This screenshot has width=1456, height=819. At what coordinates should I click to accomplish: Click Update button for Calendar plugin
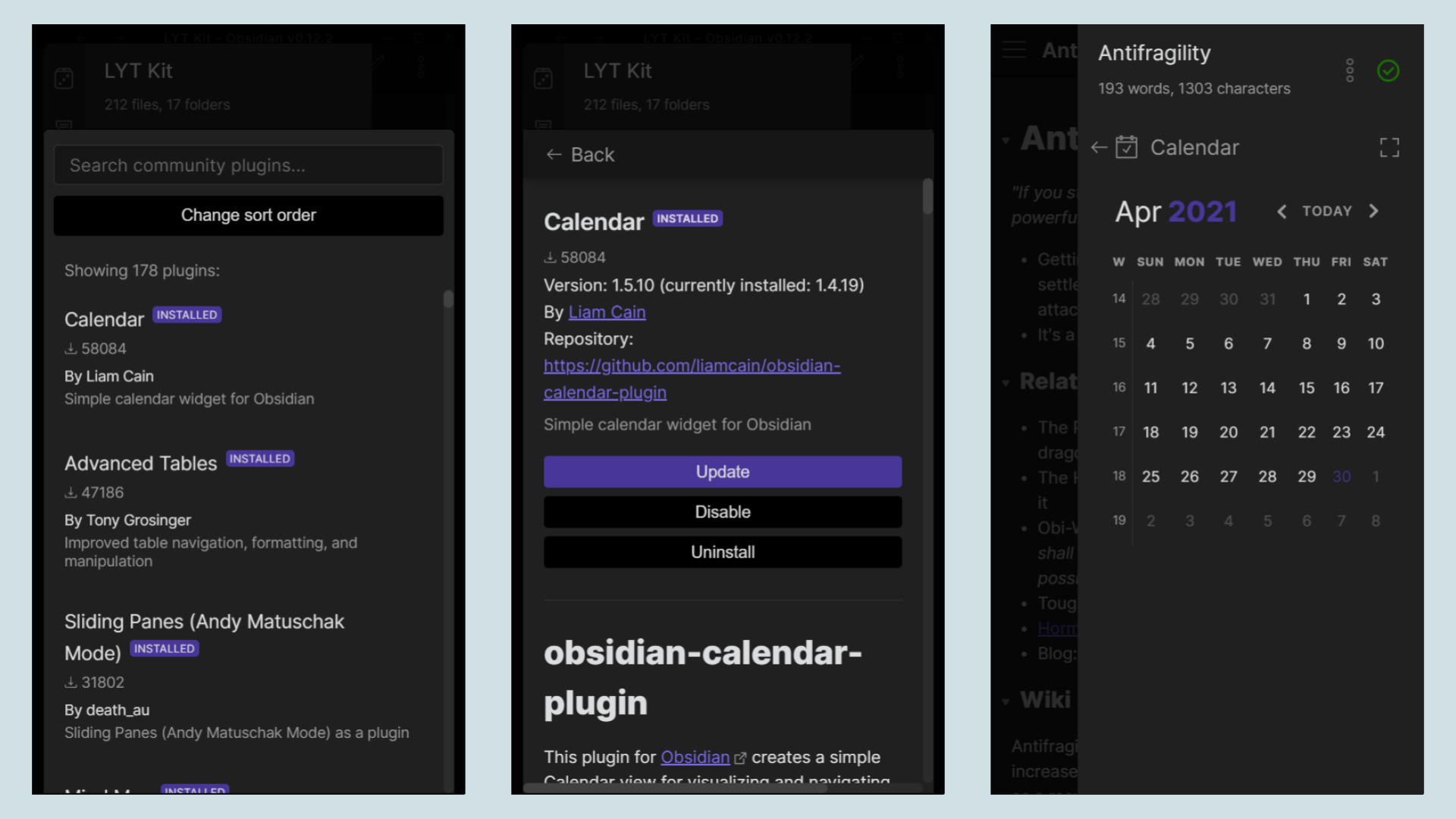point(723,472)
